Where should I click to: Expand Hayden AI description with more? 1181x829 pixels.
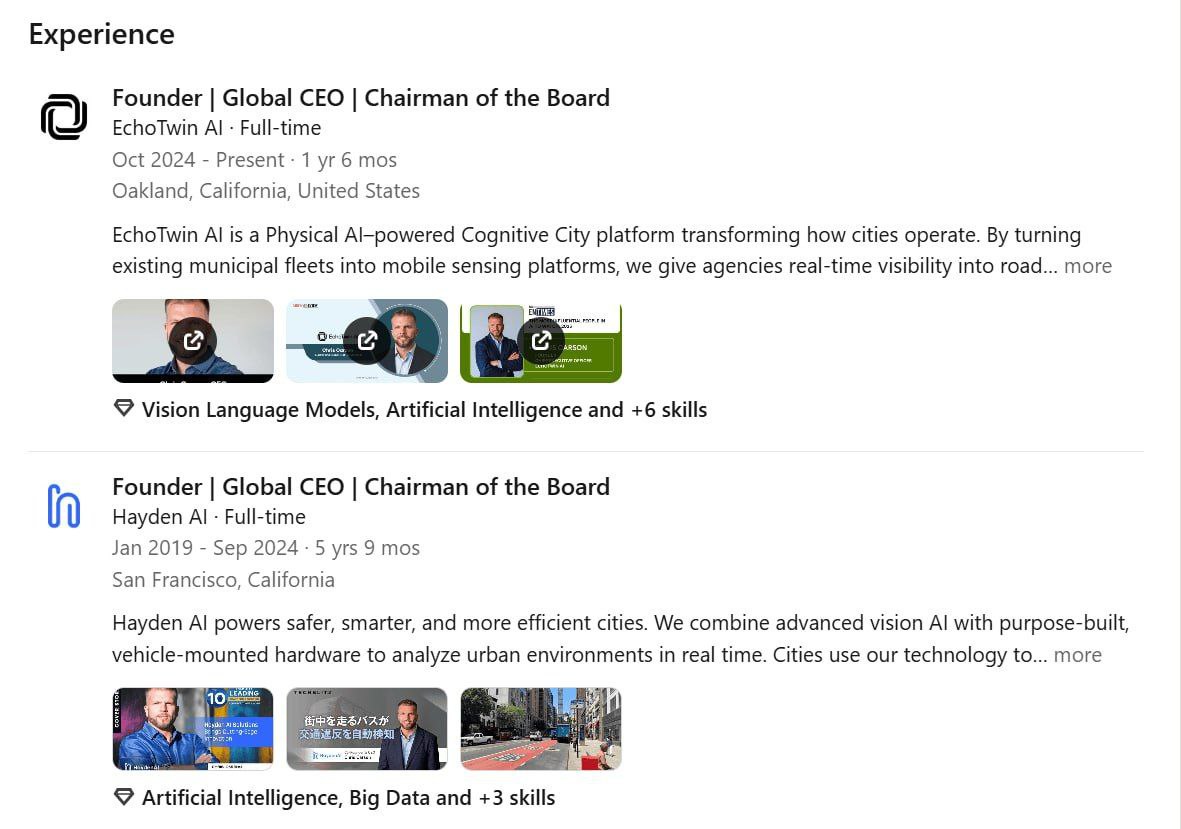[1077, 655]
